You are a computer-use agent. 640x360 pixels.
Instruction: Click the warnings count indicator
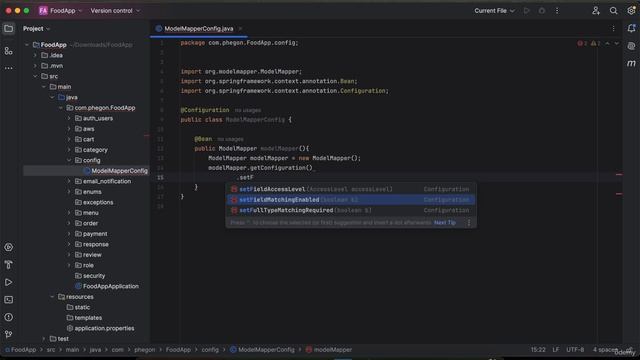pyautogui.click(x=596, y=43)
